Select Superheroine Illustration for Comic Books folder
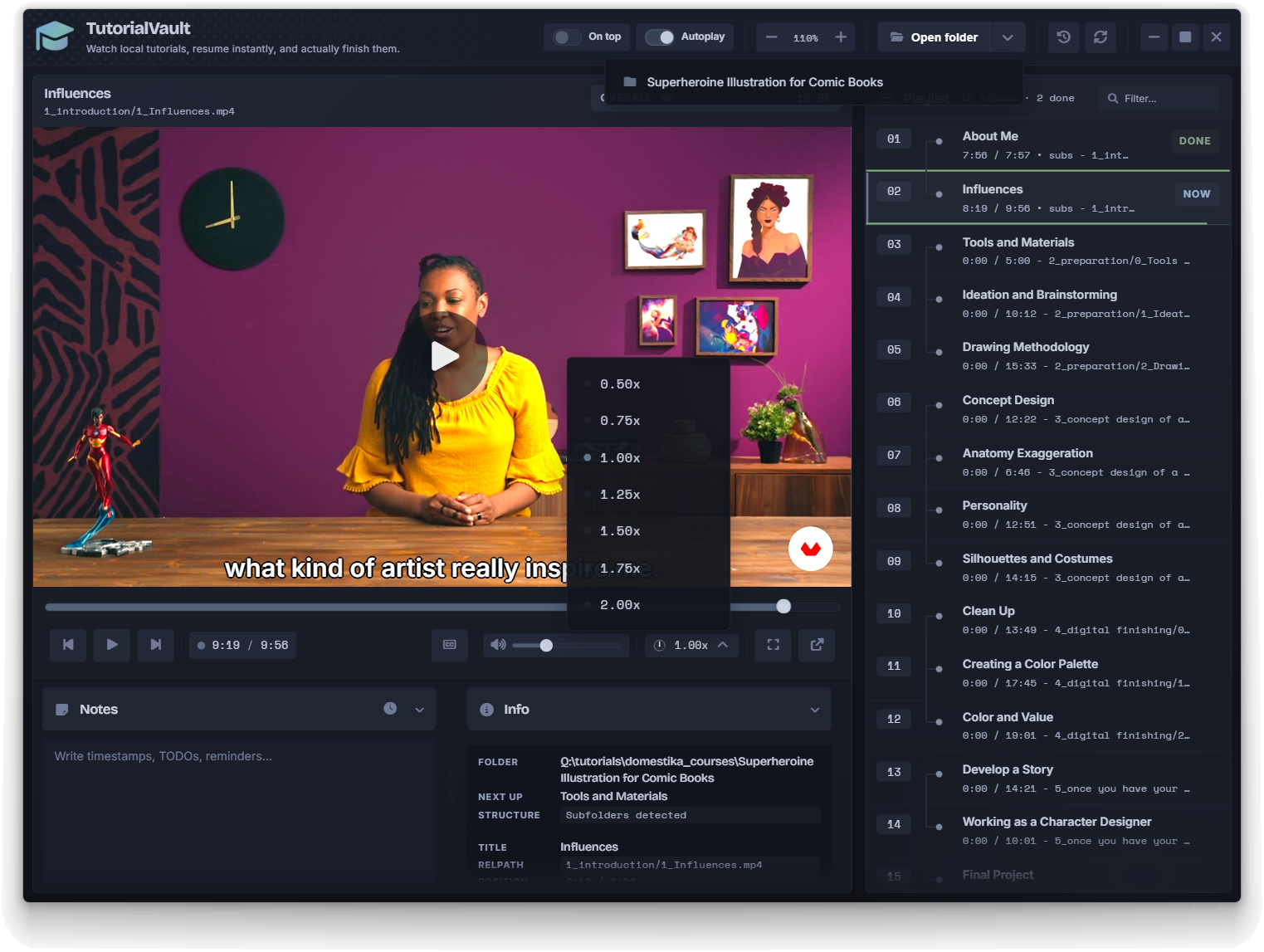The image size is (1264, 952). (x=813, y=82)
